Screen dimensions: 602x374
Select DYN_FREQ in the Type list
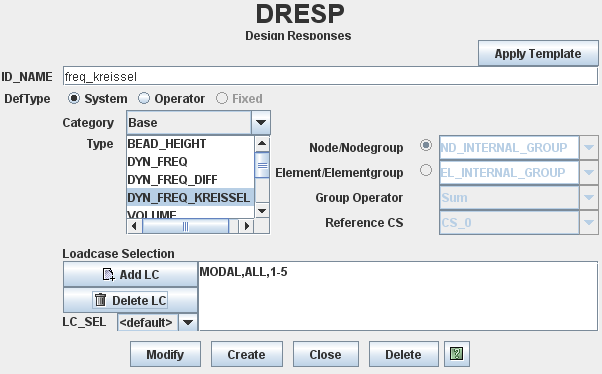click(190, 162)
